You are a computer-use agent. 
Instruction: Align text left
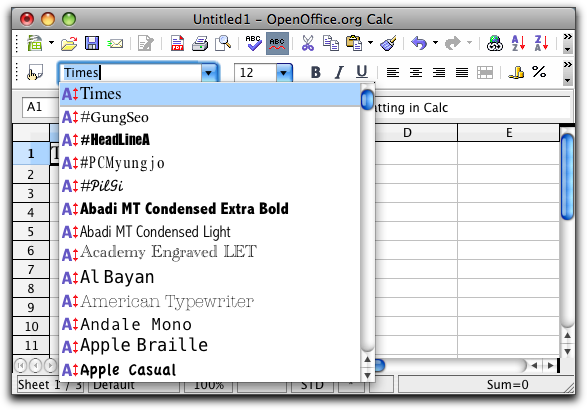(x=393, y=72)
